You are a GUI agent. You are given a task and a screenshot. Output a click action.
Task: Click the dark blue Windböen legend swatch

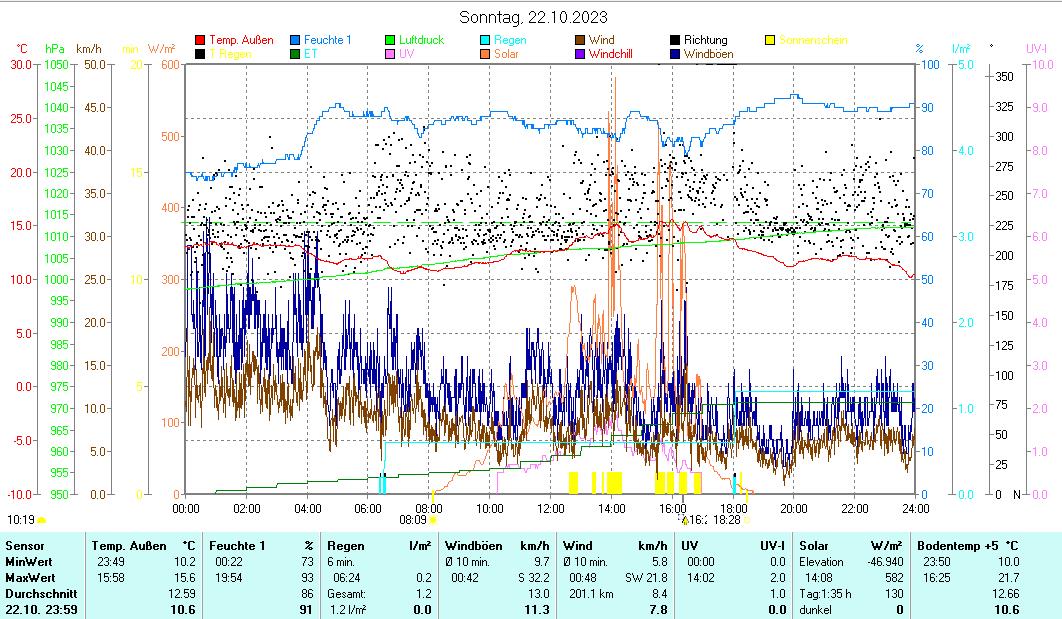[x=675, y=54]
